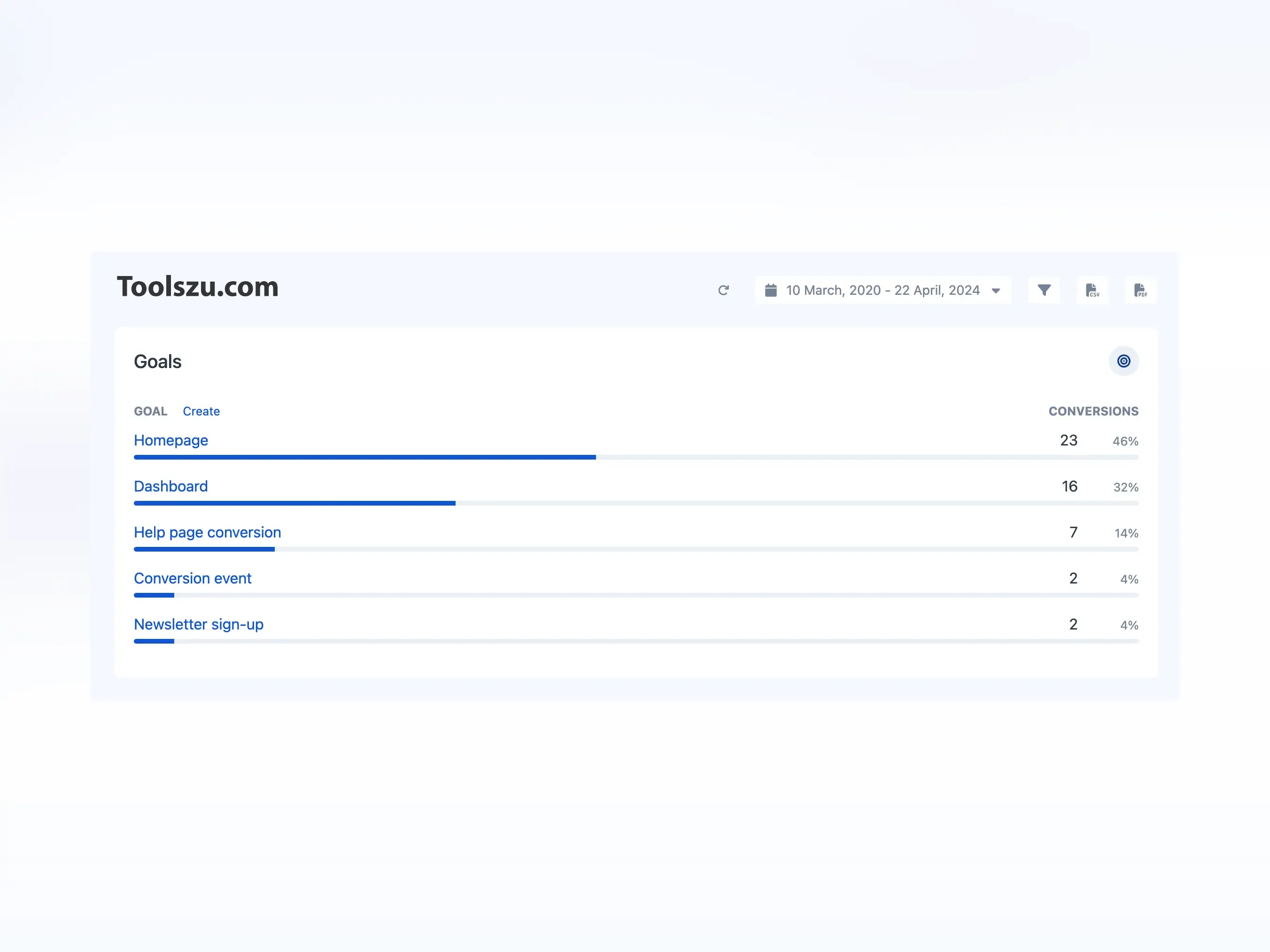This screenshot has height=952, width=1270.
Task: Export report as PDF
Action: (1141, 291)
